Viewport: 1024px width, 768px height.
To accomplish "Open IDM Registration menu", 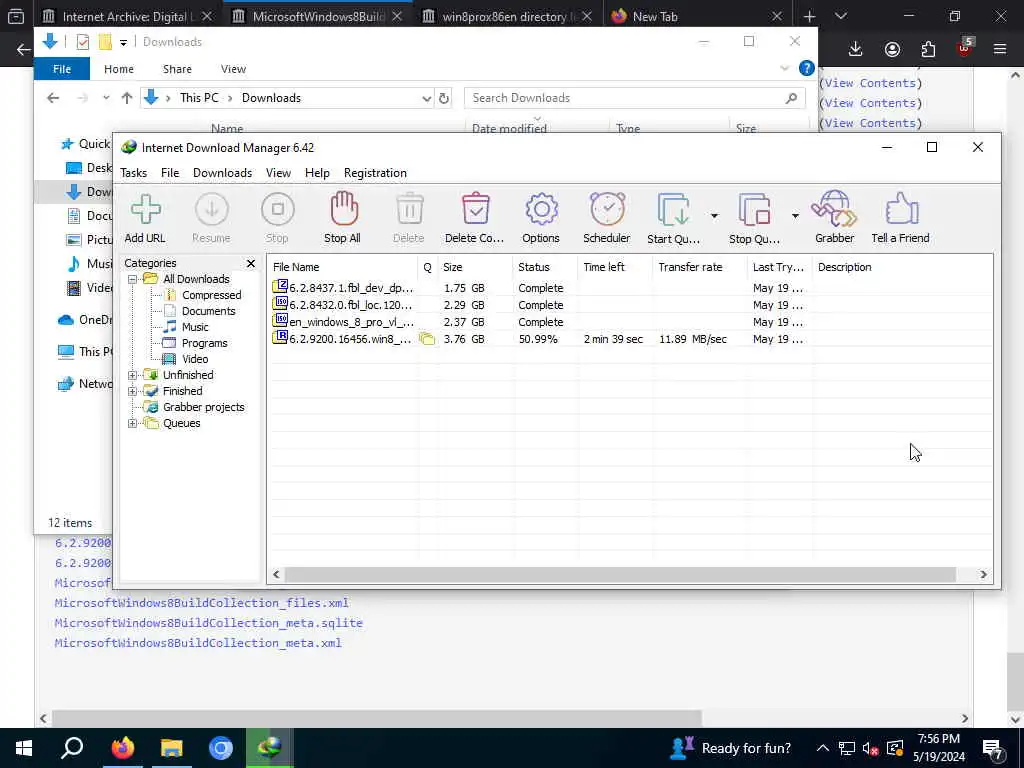I will [x=376, y=173].
